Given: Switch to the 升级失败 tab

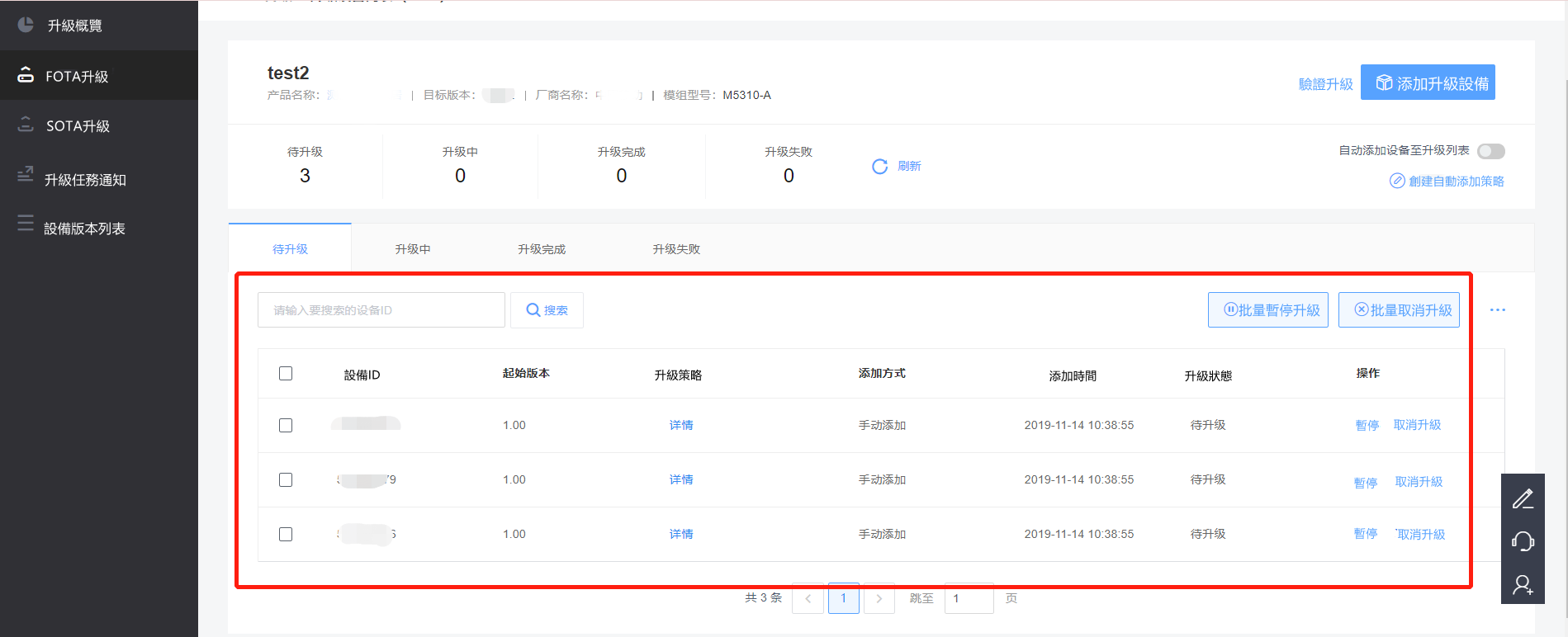Looking at the screenshot, I should 676,248.
